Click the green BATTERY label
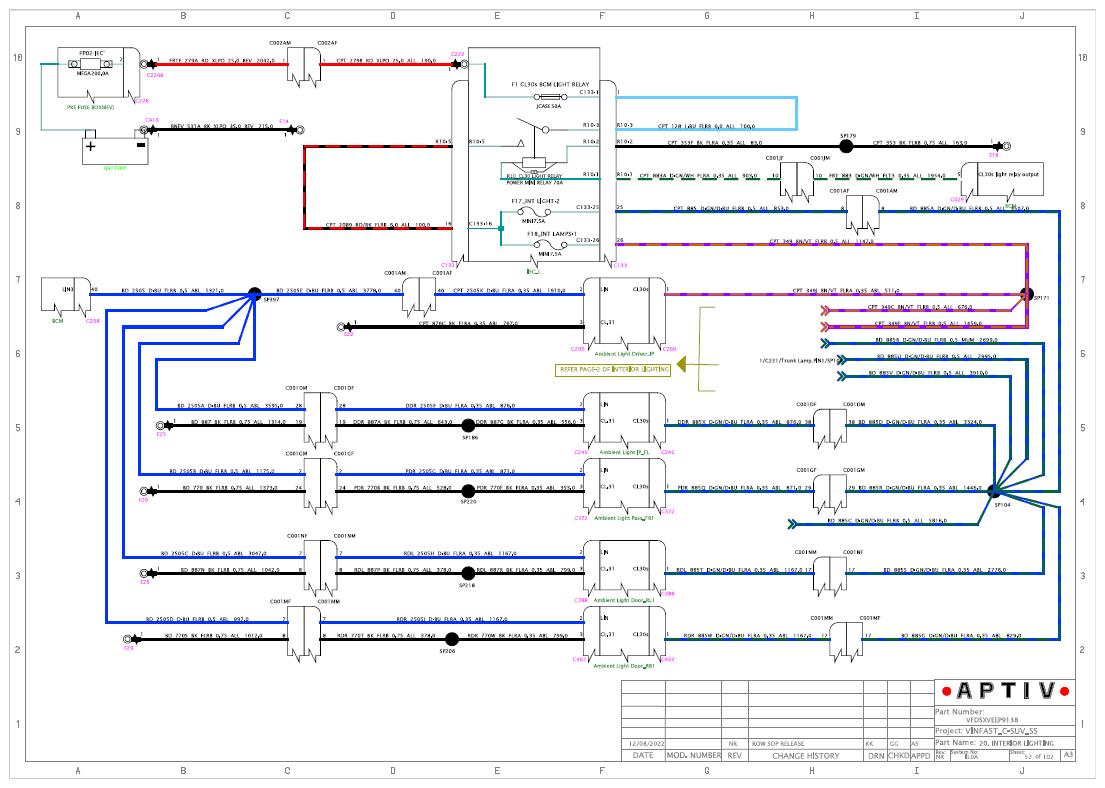Image resolution: width=1105 pixels, height=788 pixels. pos(115,168)
